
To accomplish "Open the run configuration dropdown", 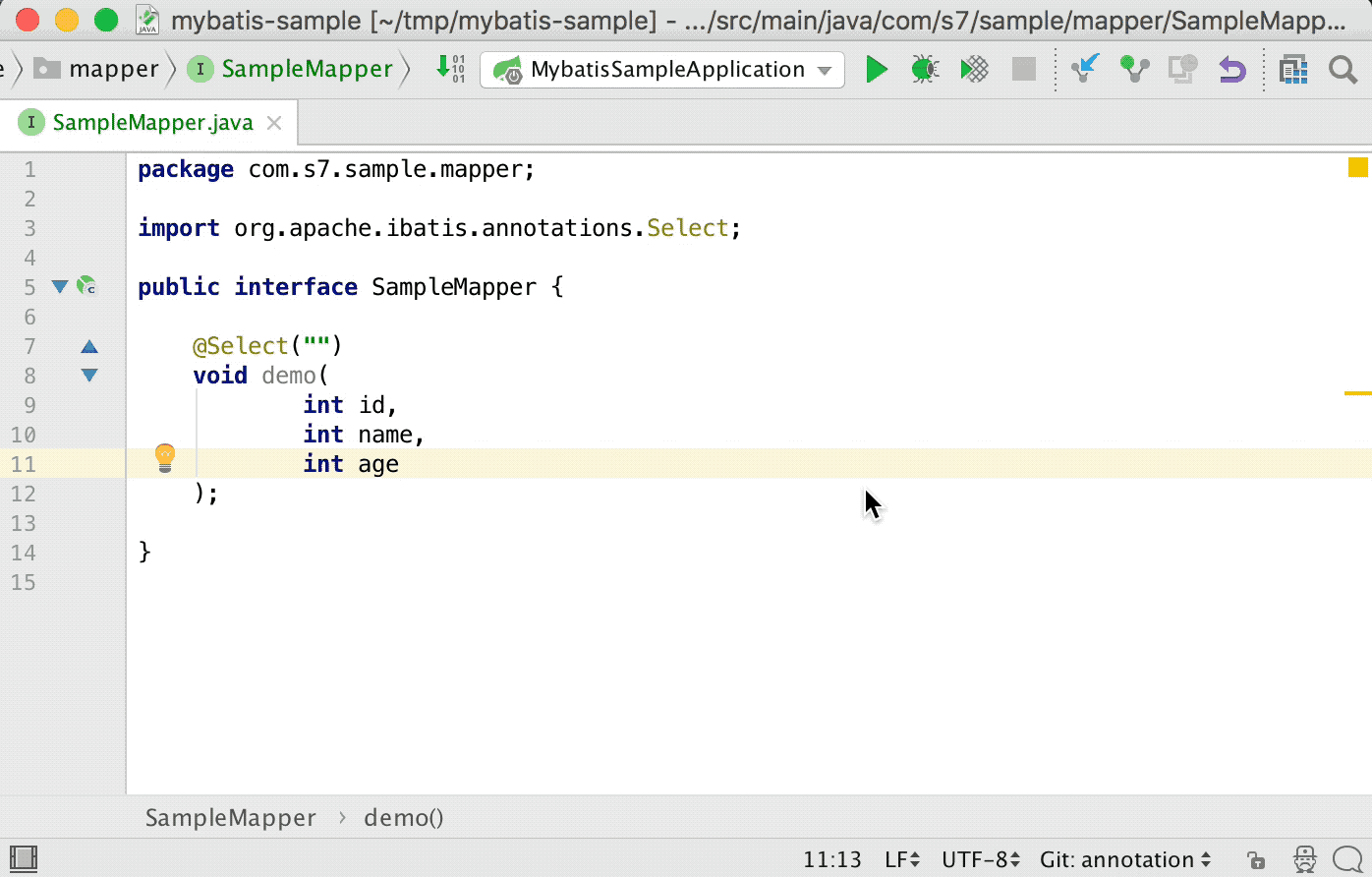I will click(x=662, y=70).
